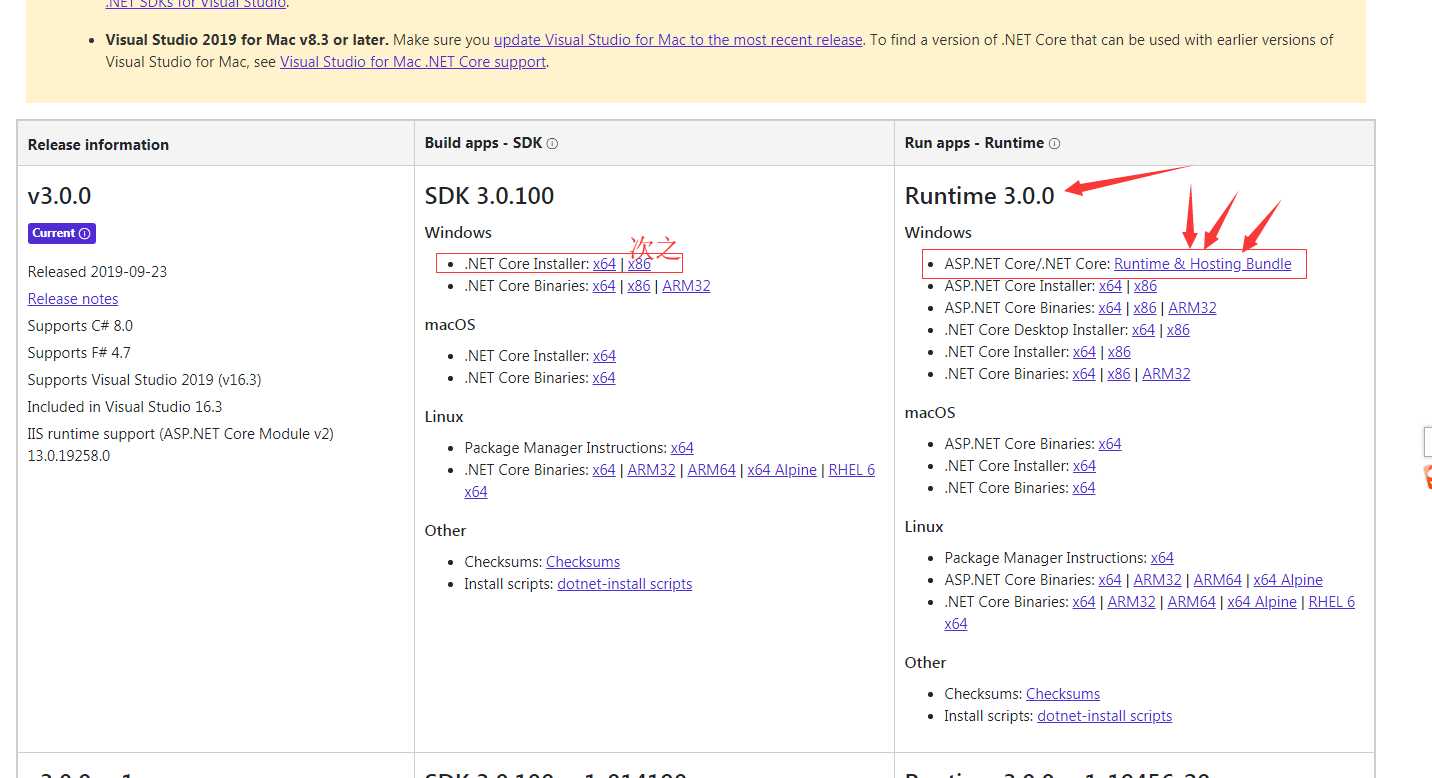Download .NET Core Desktop Installer x86
Screen dimensions: 1432x778
click(1178, 330)
